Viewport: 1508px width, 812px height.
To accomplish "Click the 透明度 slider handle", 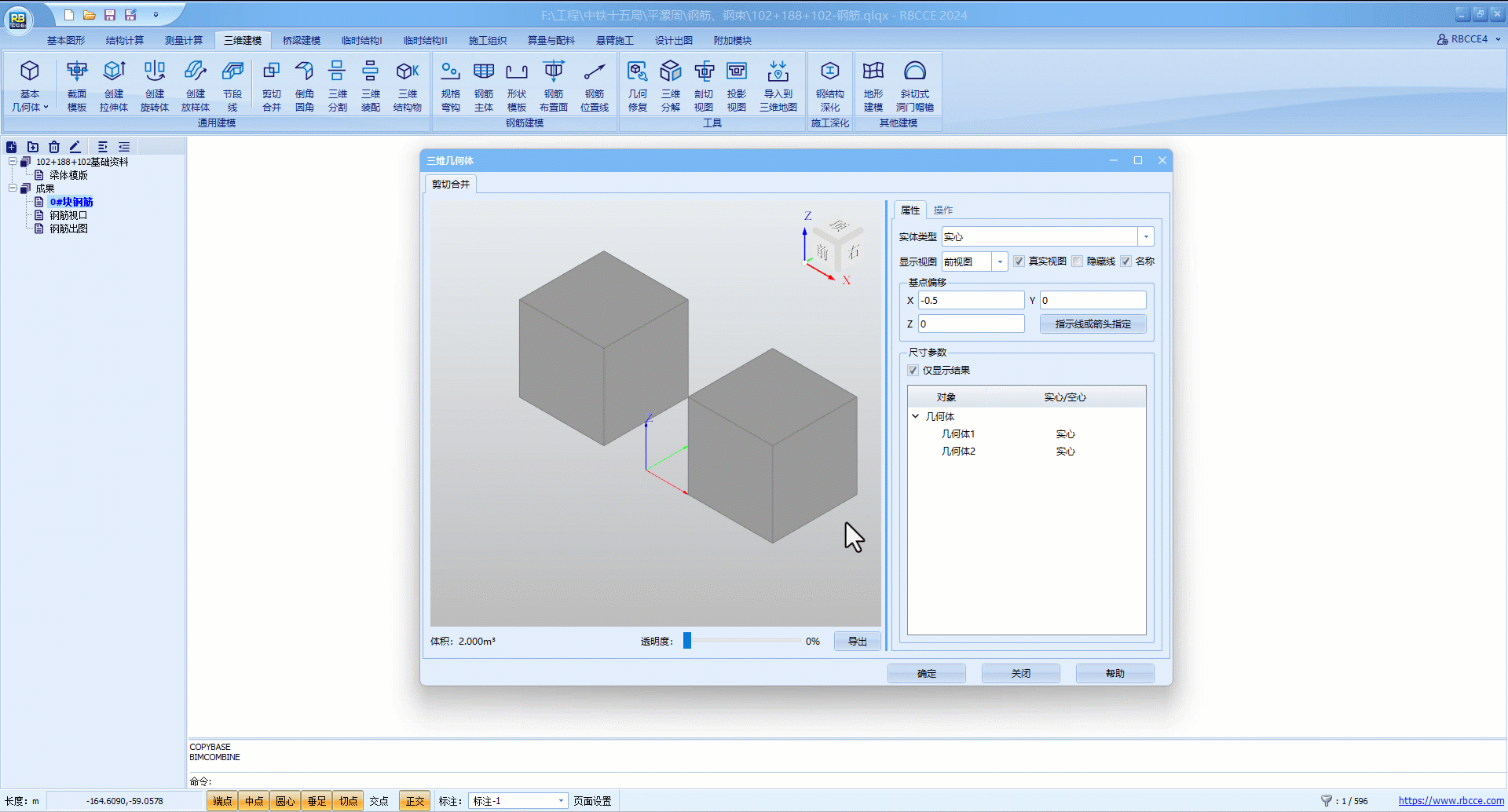I will [687, 641].
